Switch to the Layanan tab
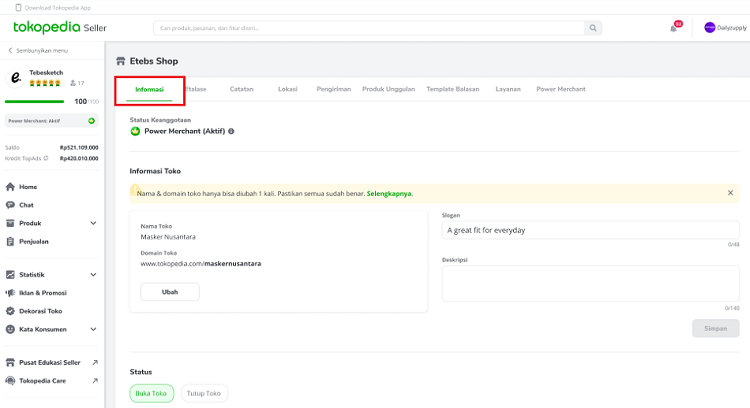750x408 pixels. coord(508,89)
